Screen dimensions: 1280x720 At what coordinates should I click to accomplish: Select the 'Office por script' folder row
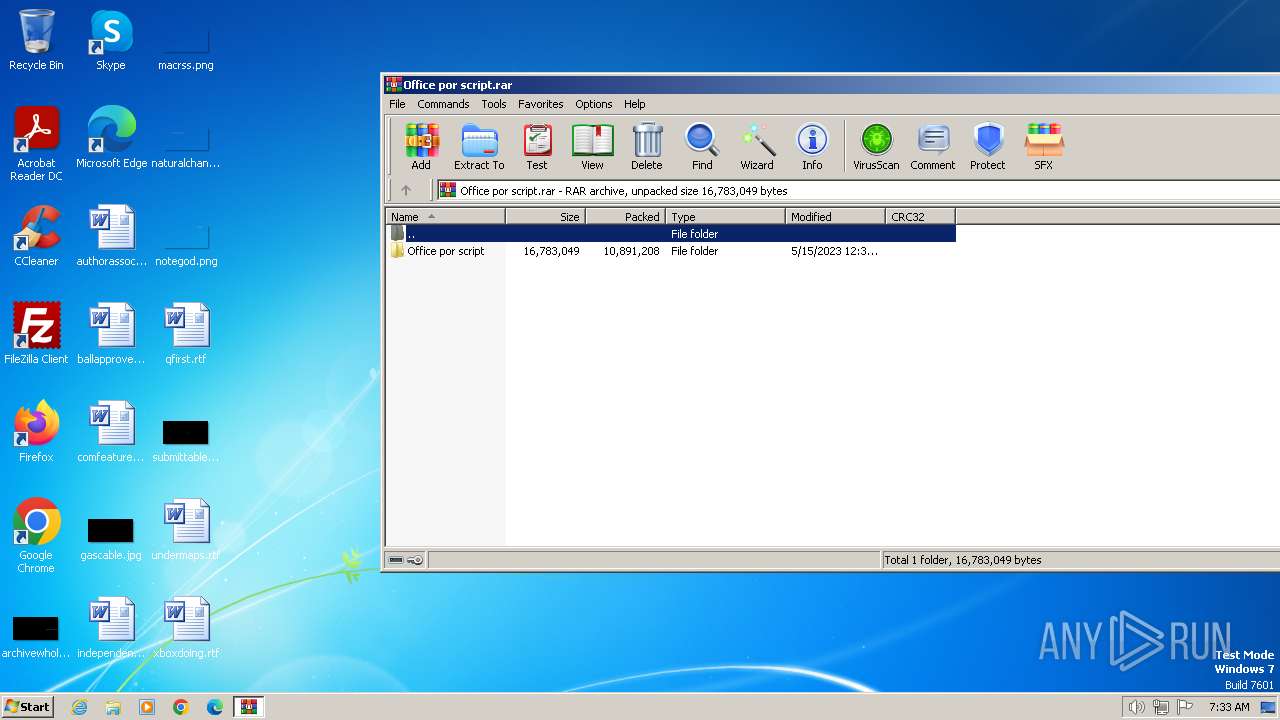pos(671,251)
